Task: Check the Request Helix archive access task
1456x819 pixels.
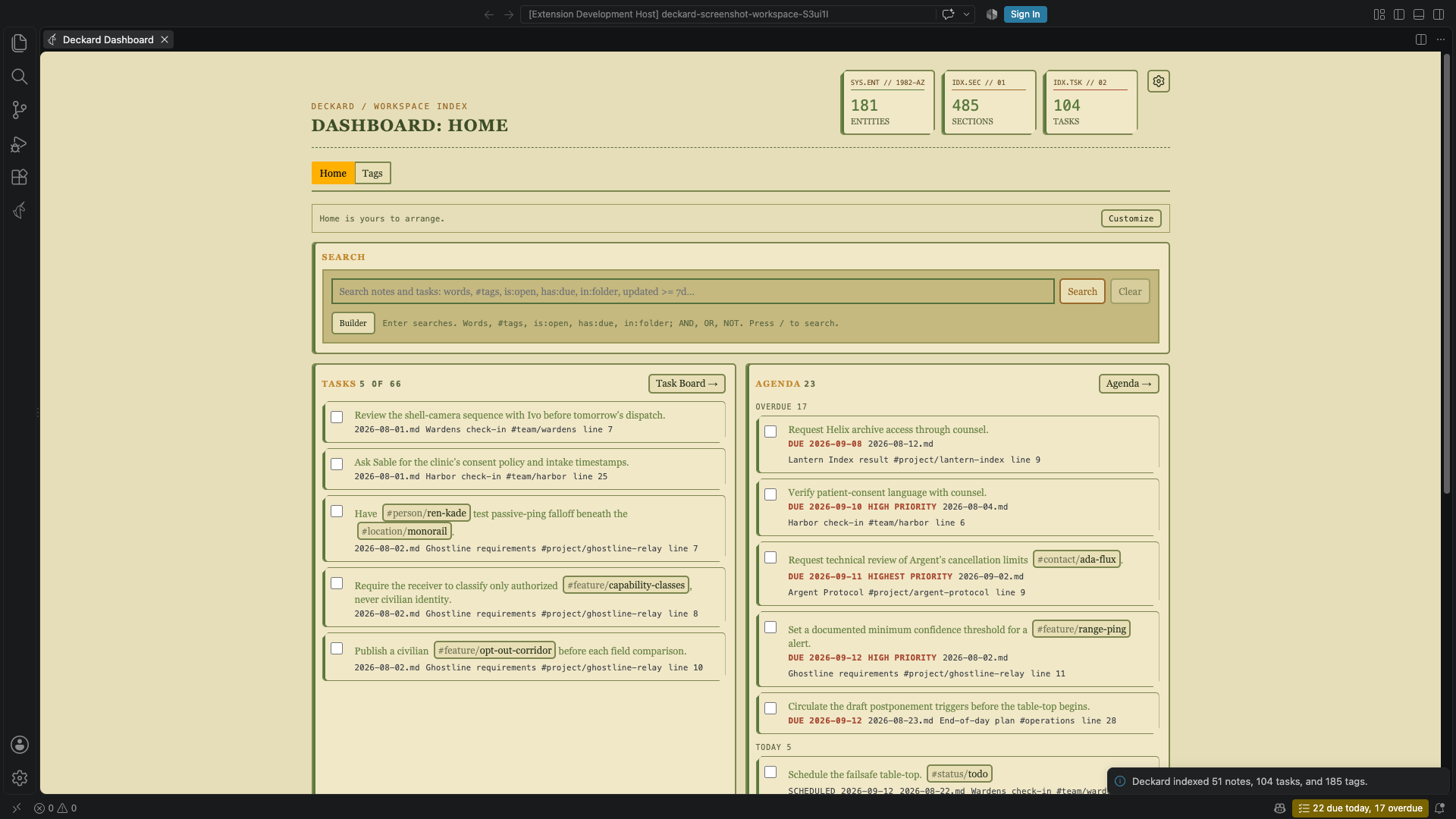Action: (x=770, y=431)
